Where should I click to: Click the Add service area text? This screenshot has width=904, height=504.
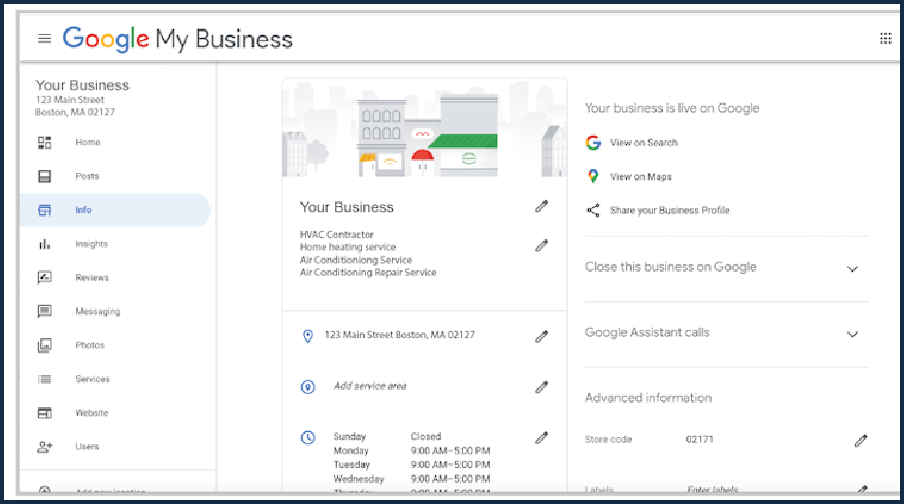point(370,386)
